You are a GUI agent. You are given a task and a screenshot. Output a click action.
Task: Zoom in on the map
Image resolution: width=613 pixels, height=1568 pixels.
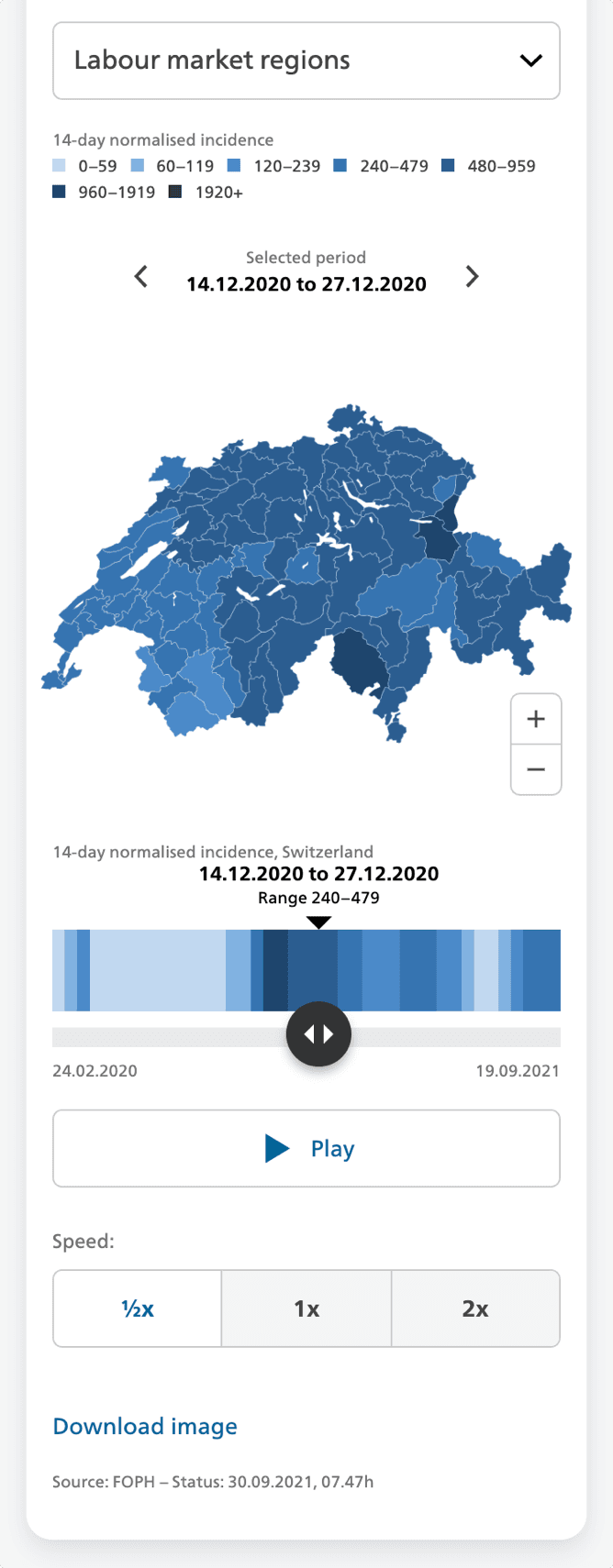click(536, 719)
